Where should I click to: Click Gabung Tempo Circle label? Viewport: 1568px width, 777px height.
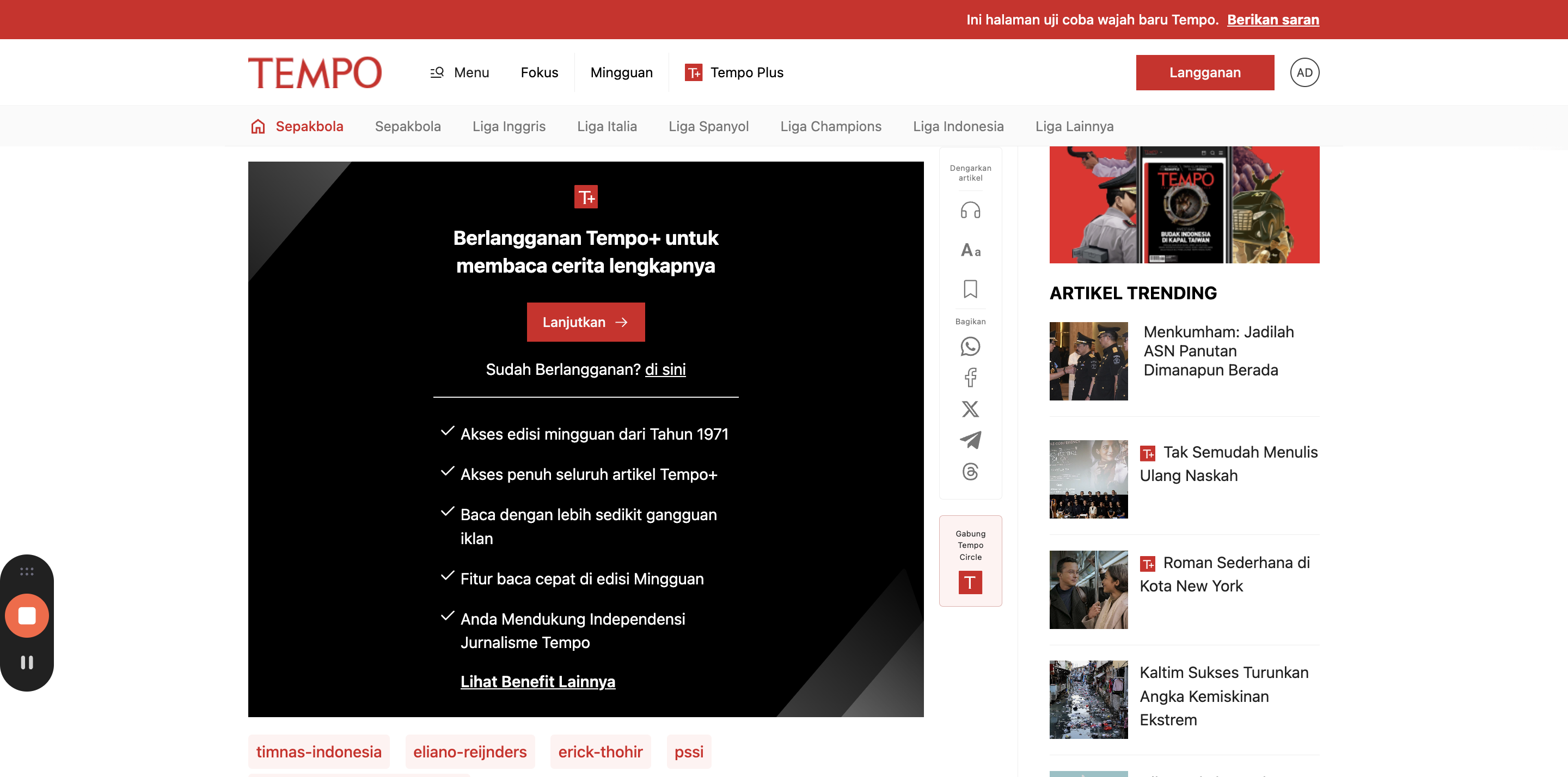pyautogui.click(x=970, y=545)
